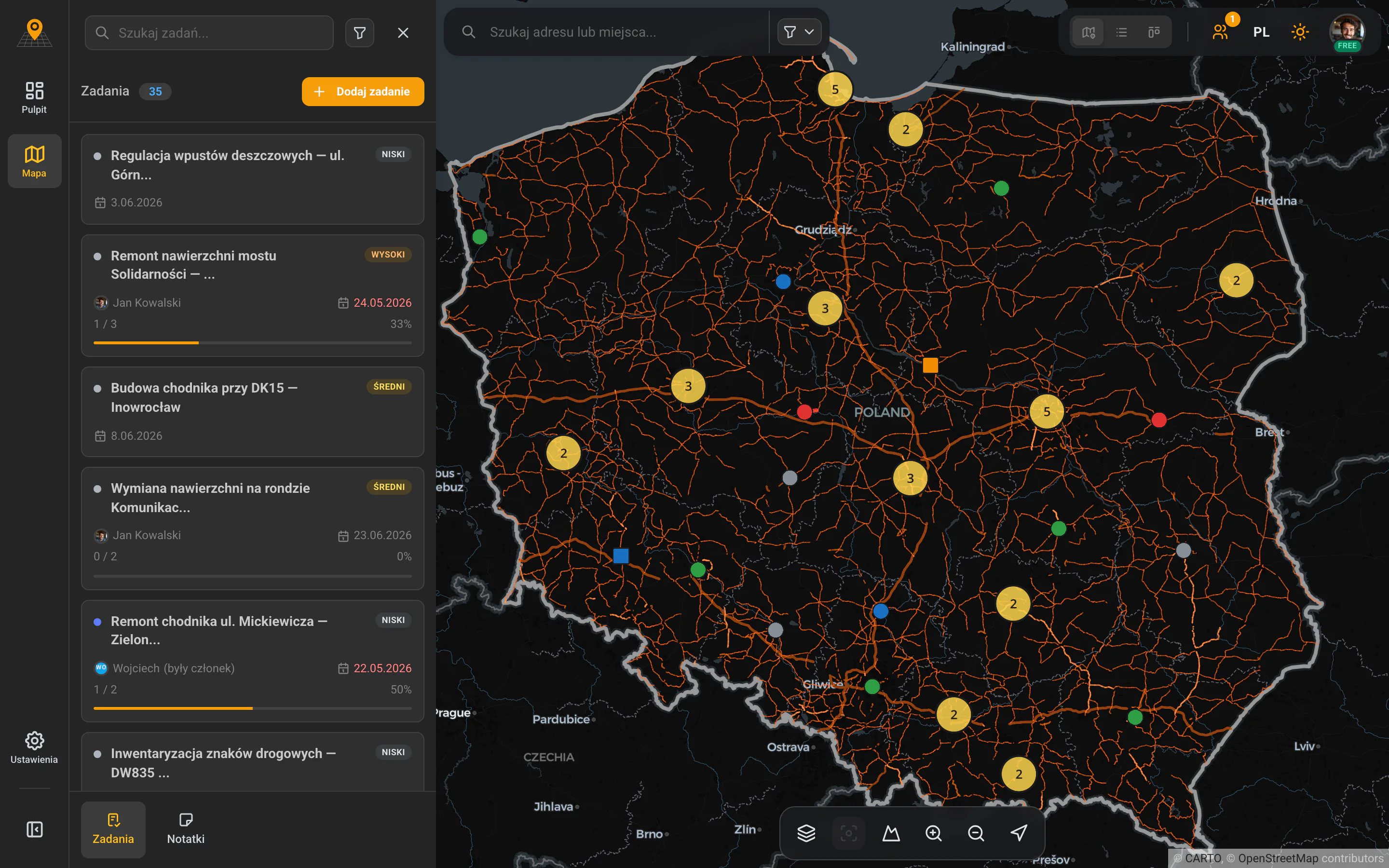Open the map layers icon

(806, 833)
